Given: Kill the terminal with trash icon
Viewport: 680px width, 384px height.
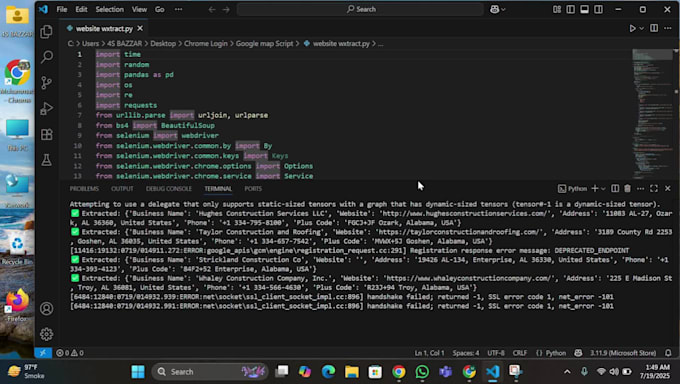Looking at the screenshot, I should 628,188.
